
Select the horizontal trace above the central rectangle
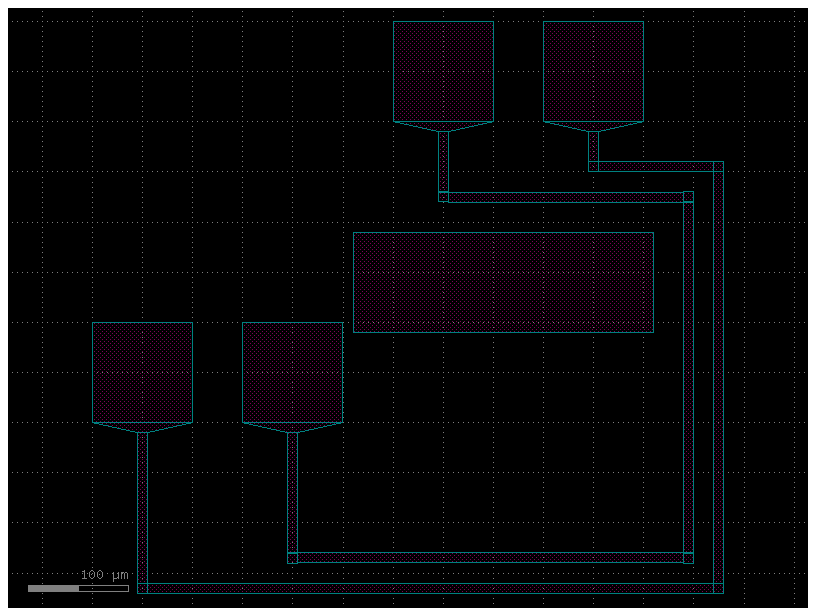tap(565, 197)
